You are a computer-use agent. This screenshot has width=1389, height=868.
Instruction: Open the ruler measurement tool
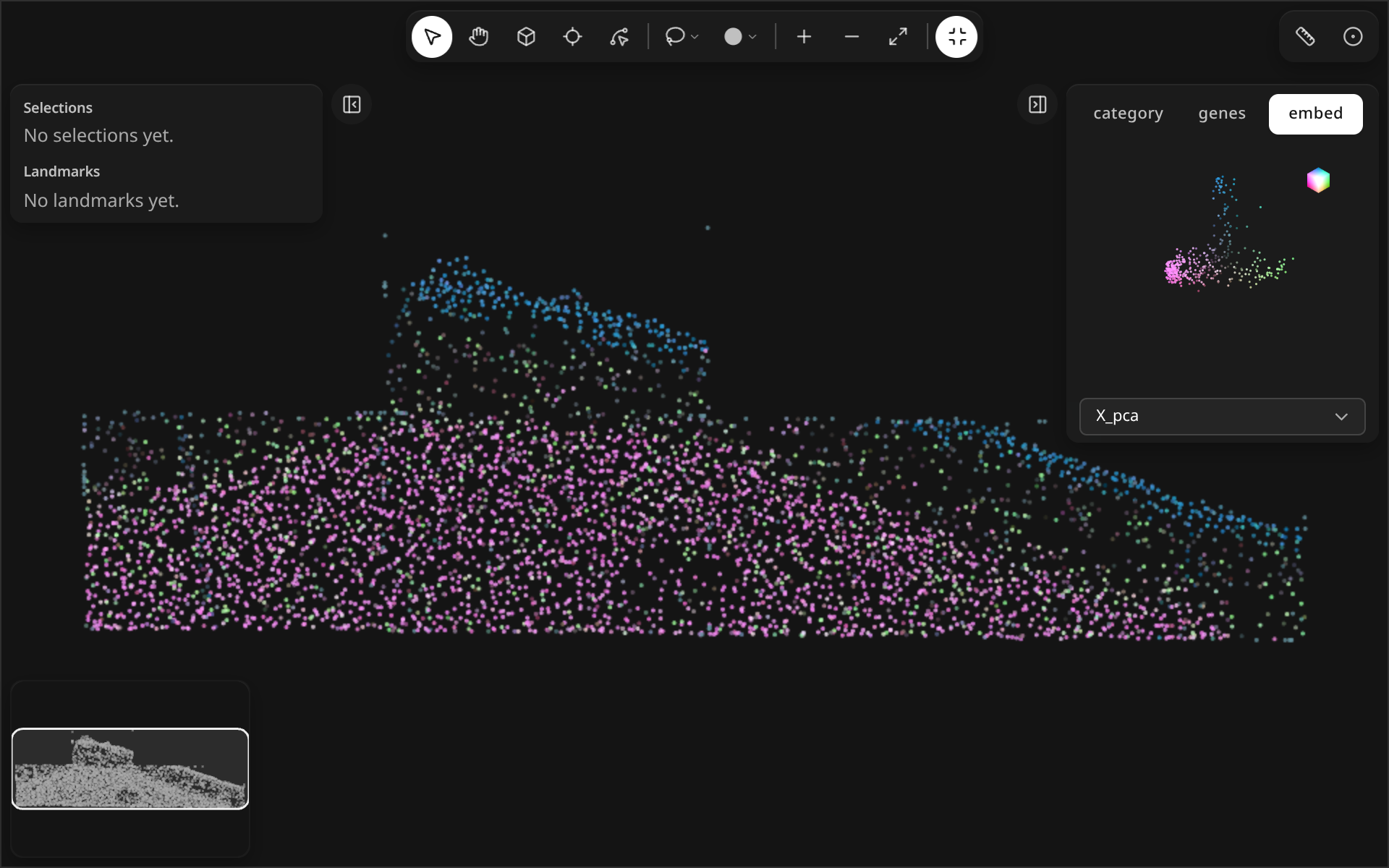(1305, 37)
